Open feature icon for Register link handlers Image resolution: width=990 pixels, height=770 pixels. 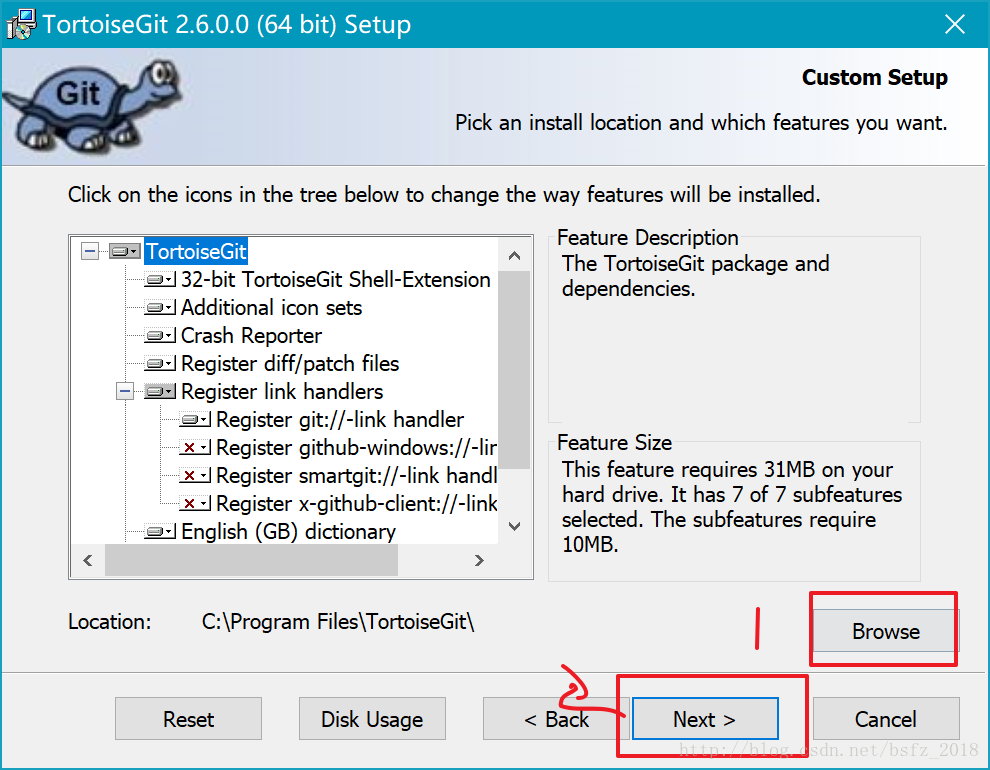tap(160, 391)
